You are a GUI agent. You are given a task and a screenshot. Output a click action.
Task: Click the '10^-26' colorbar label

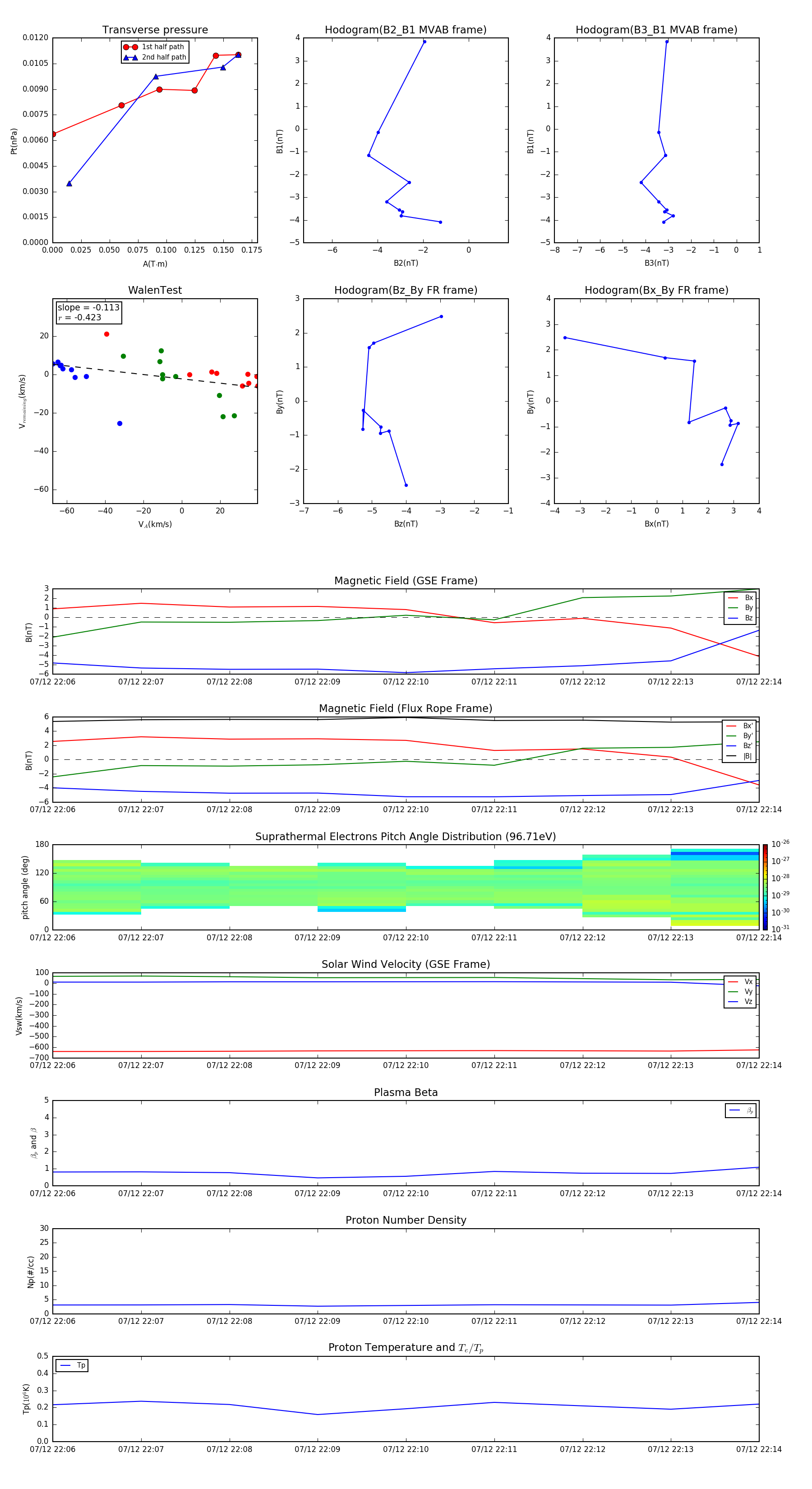tap(780, 844)
